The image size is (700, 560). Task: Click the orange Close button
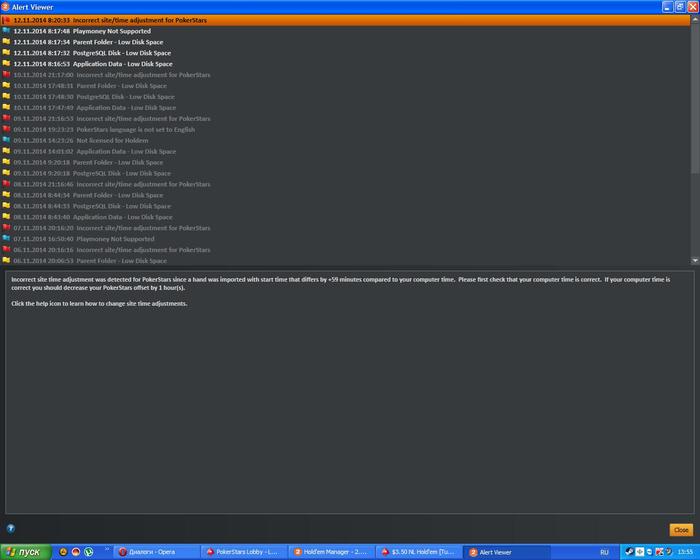(x=681, y=530)
